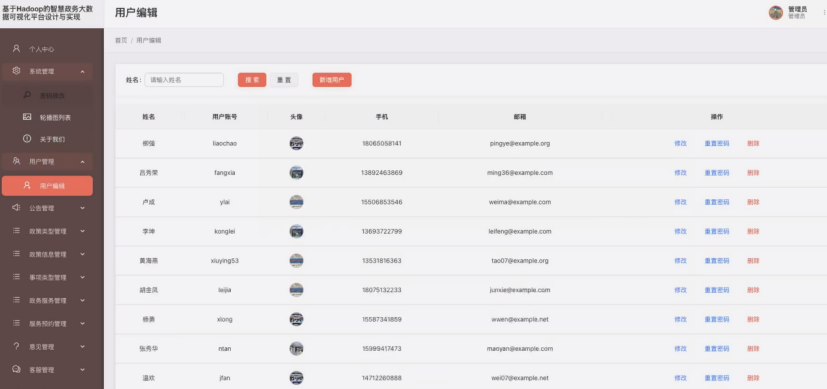The width and height of the screenshot is (827, 389).
Task: Expand 服务预约管理 using its chevron
Action: point(83,324)
